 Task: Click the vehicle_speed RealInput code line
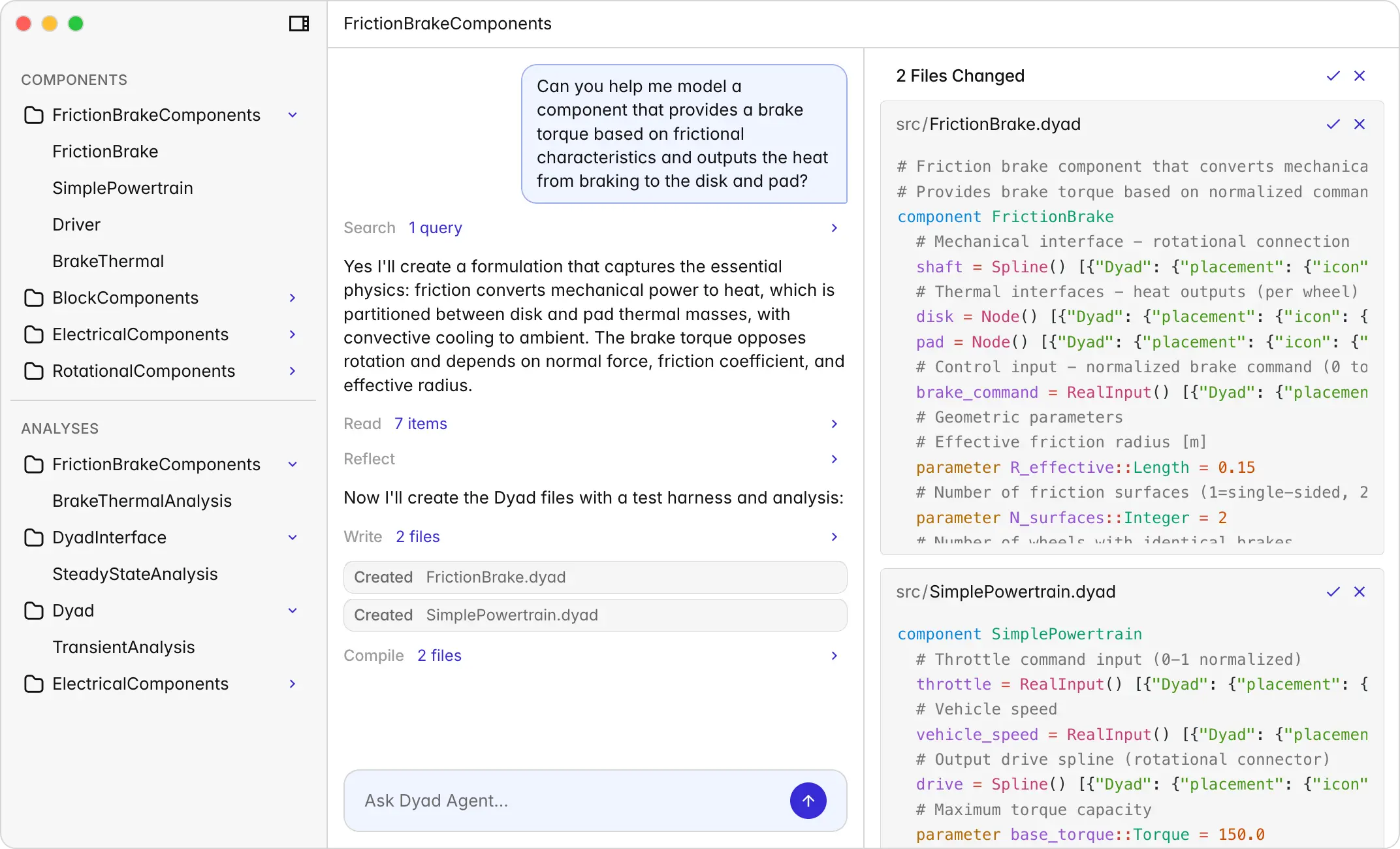pyautogui.click(x=1141, y=735)
